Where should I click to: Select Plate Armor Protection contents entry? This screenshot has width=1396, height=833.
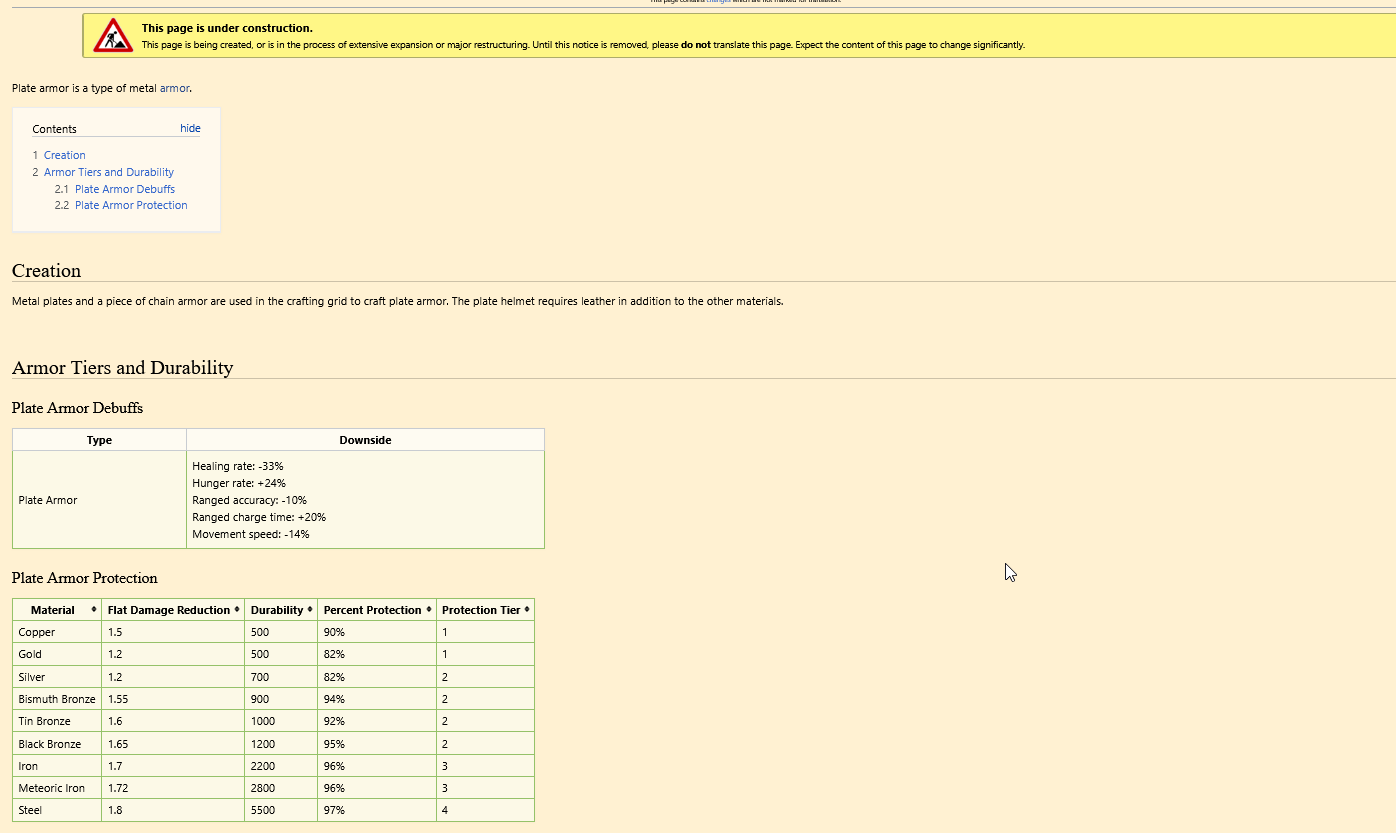tap(130, 205)
